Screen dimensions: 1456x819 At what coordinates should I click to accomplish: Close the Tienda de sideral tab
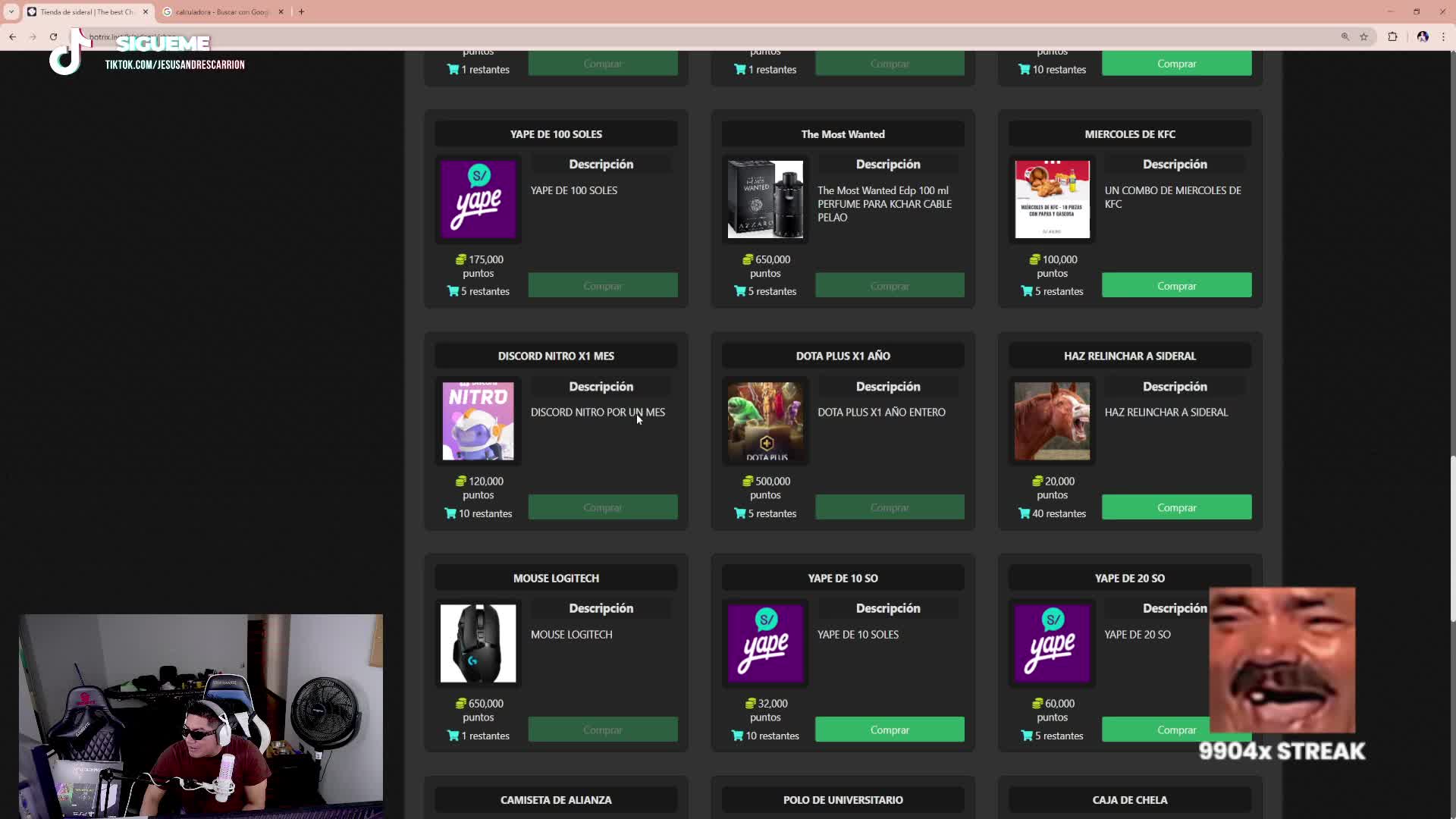click(x=146, y=12)
